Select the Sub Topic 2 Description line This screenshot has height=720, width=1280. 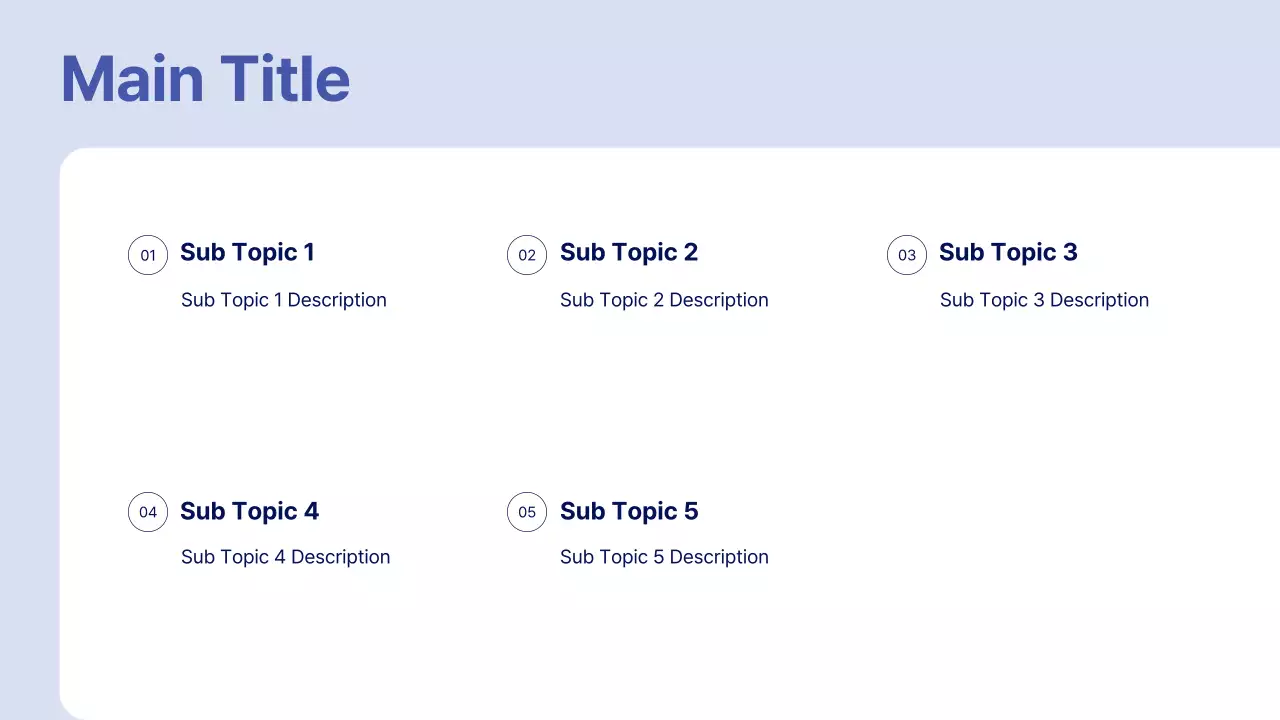[x=664, y=300]
